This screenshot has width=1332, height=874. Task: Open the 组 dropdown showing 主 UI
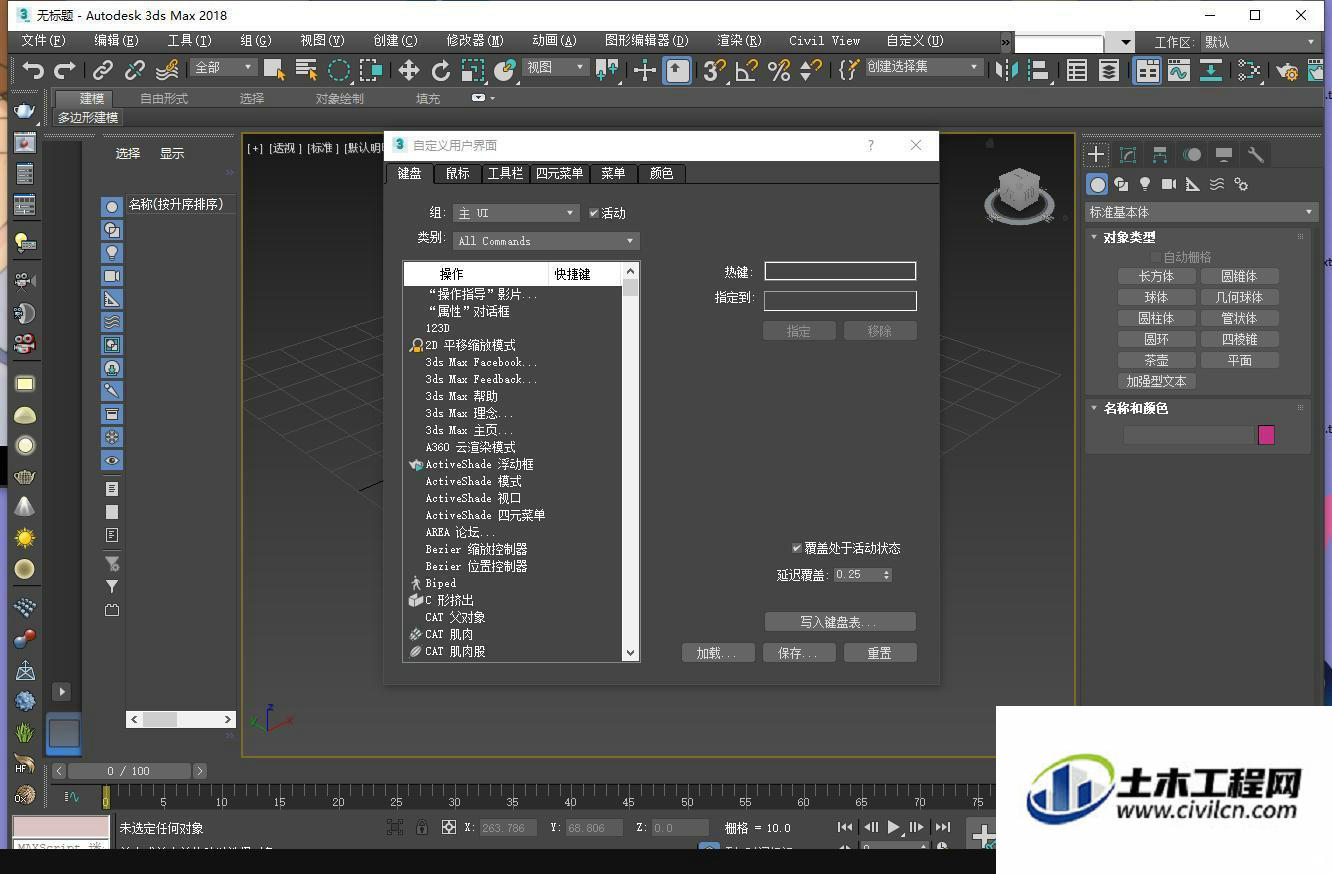pyautogui.click(x=516, y=213)
